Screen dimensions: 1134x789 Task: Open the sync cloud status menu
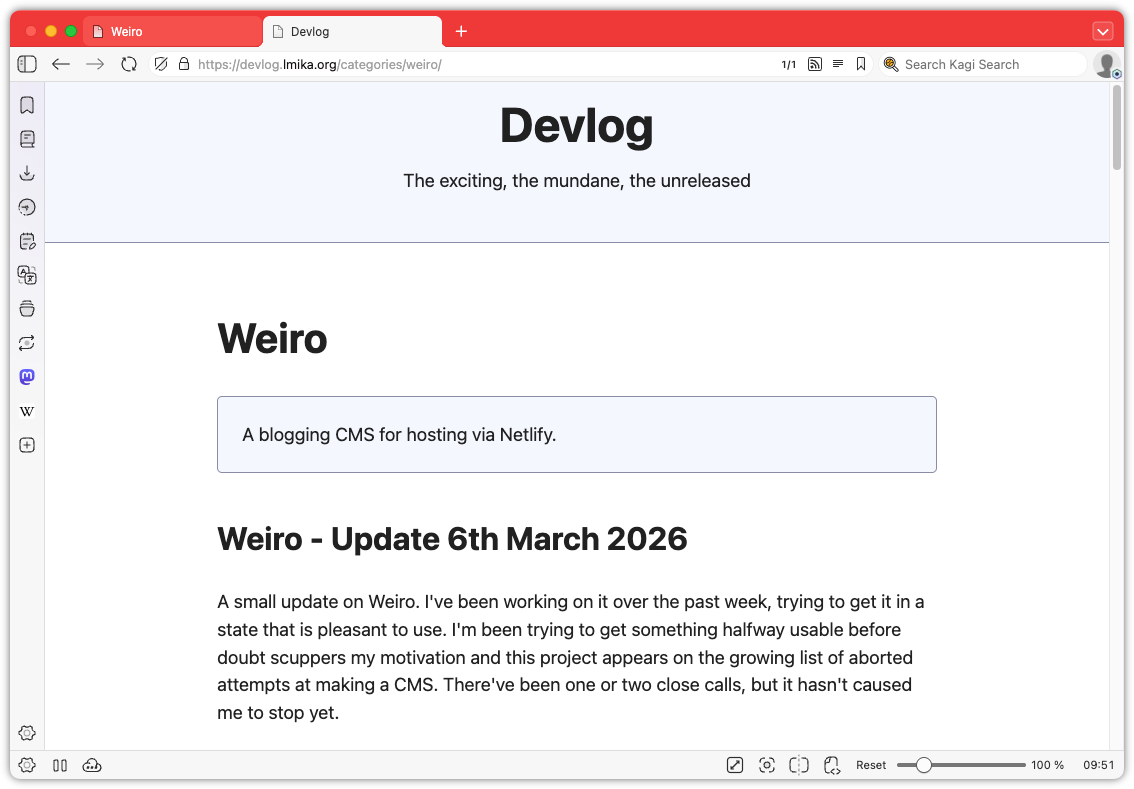(92, 765)
